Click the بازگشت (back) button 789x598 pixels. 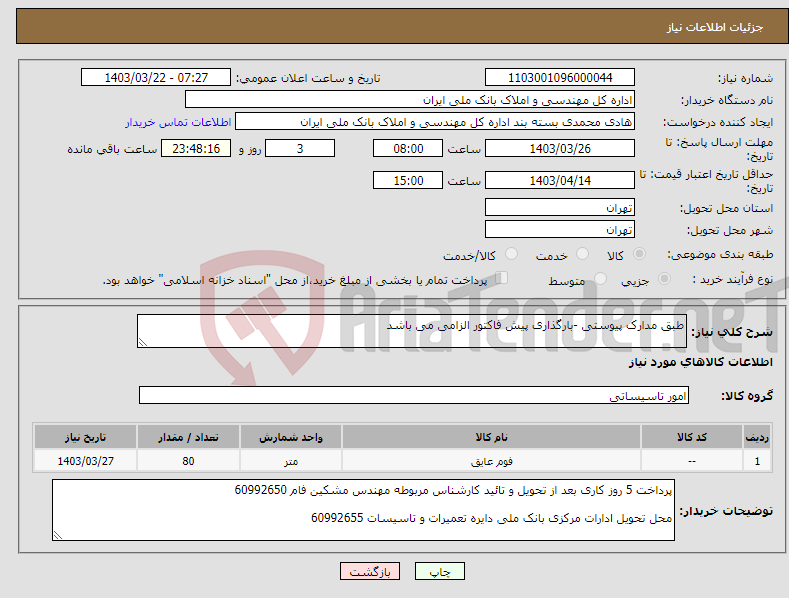point(370,571)
